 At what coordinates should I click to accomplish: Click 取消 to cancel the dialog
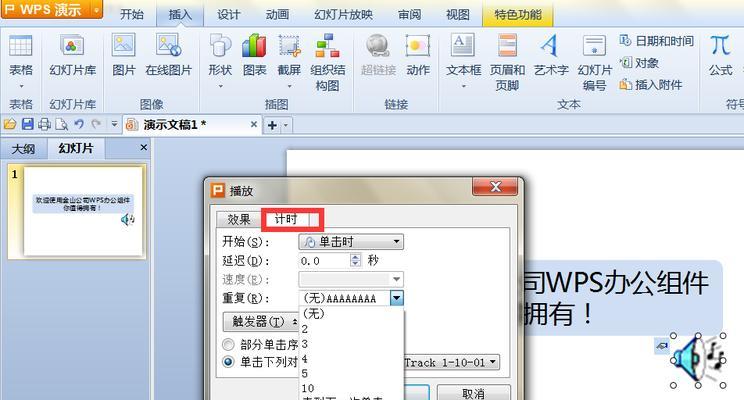(473, 393)
